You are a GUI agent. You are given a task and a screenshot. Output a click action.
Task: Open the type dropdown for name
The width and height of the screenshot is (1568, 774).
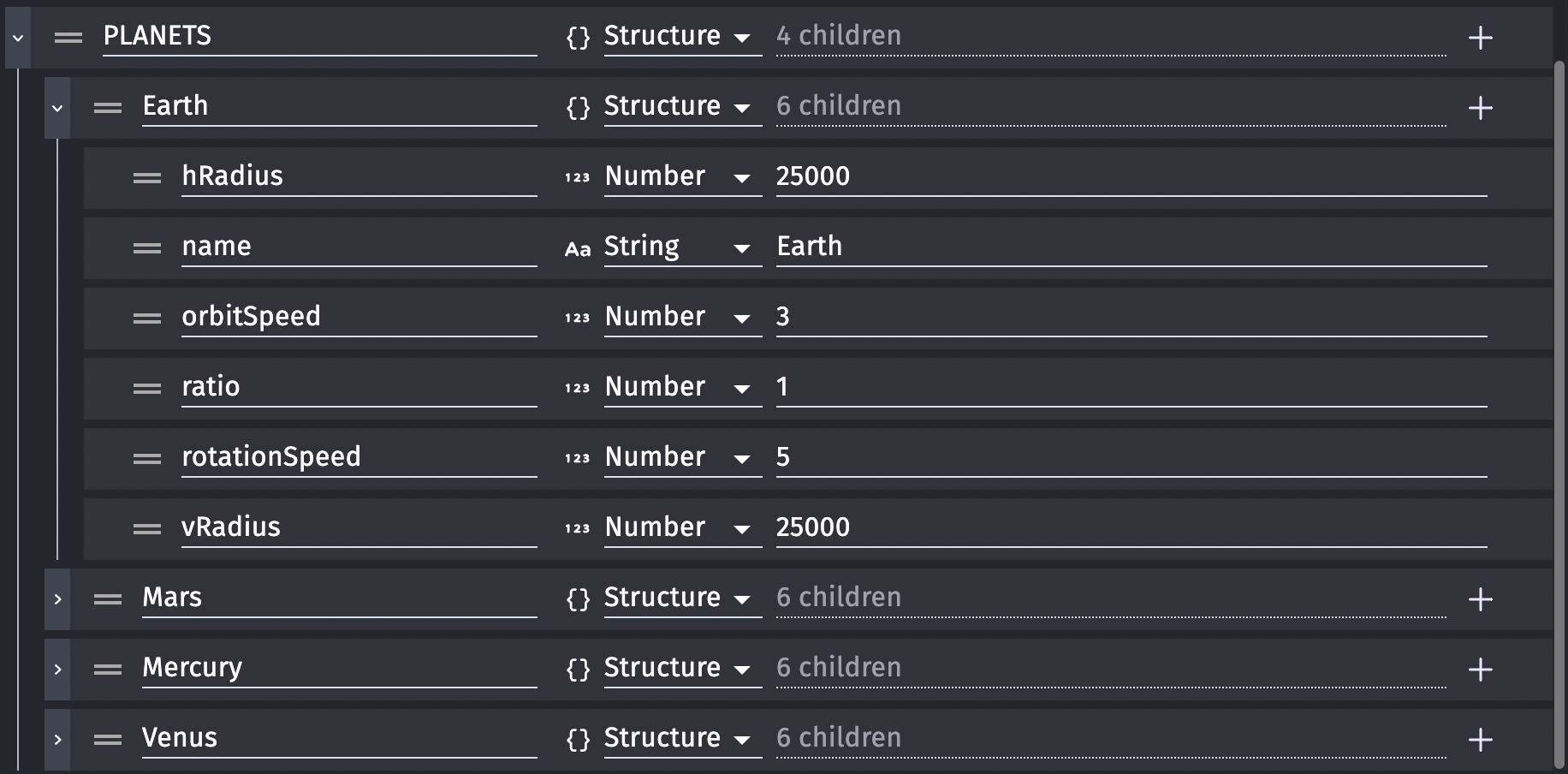coord(682,247)
